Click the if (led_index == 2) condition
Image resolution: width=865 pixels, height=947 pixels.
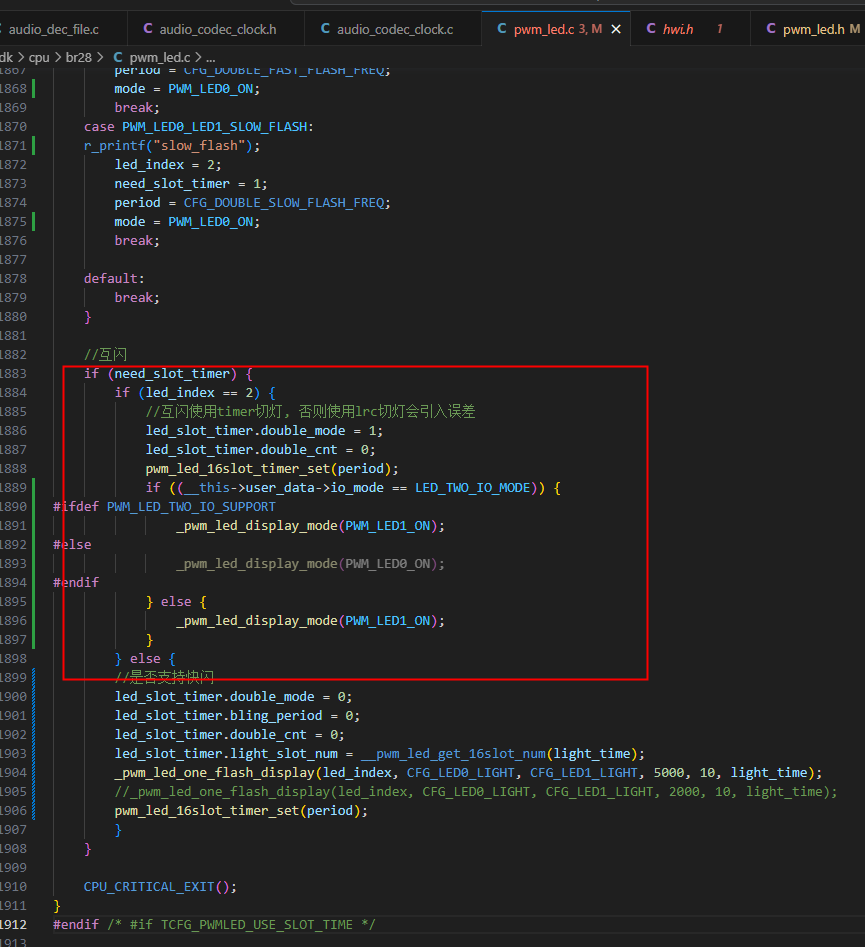pyautogui.click(x=195, y=393)
